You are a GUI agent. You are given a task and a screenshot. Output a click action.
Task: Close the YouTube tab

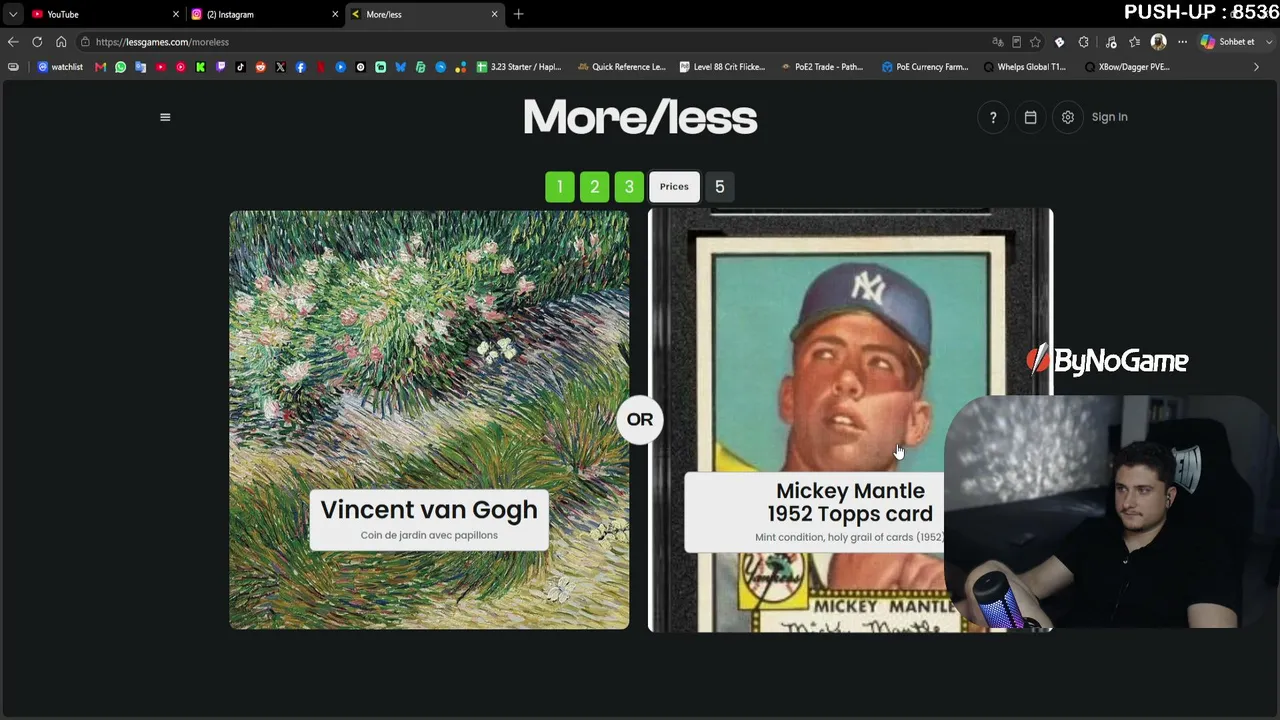tap(176, 14)
